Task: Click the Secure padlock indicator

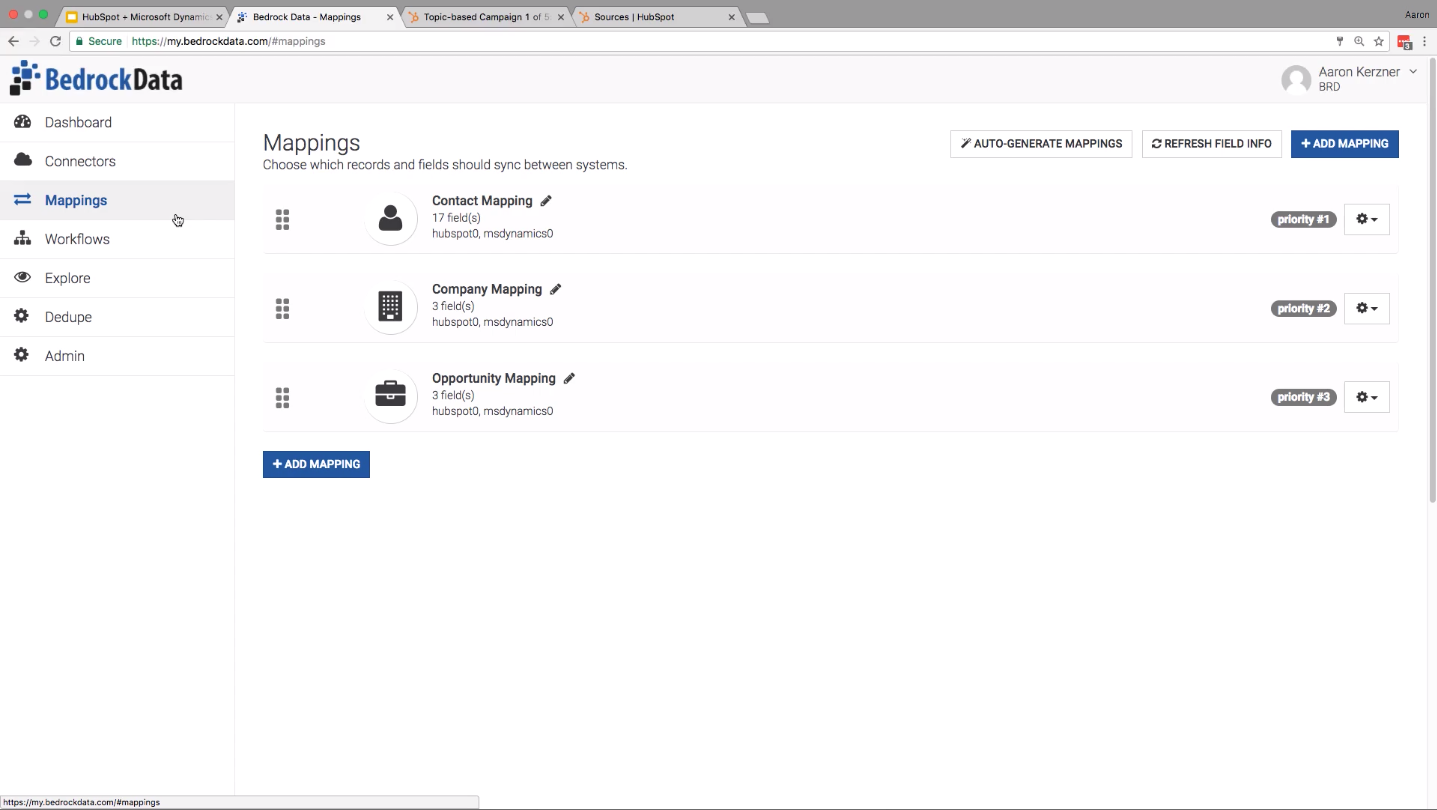Action: coord(97,41)
